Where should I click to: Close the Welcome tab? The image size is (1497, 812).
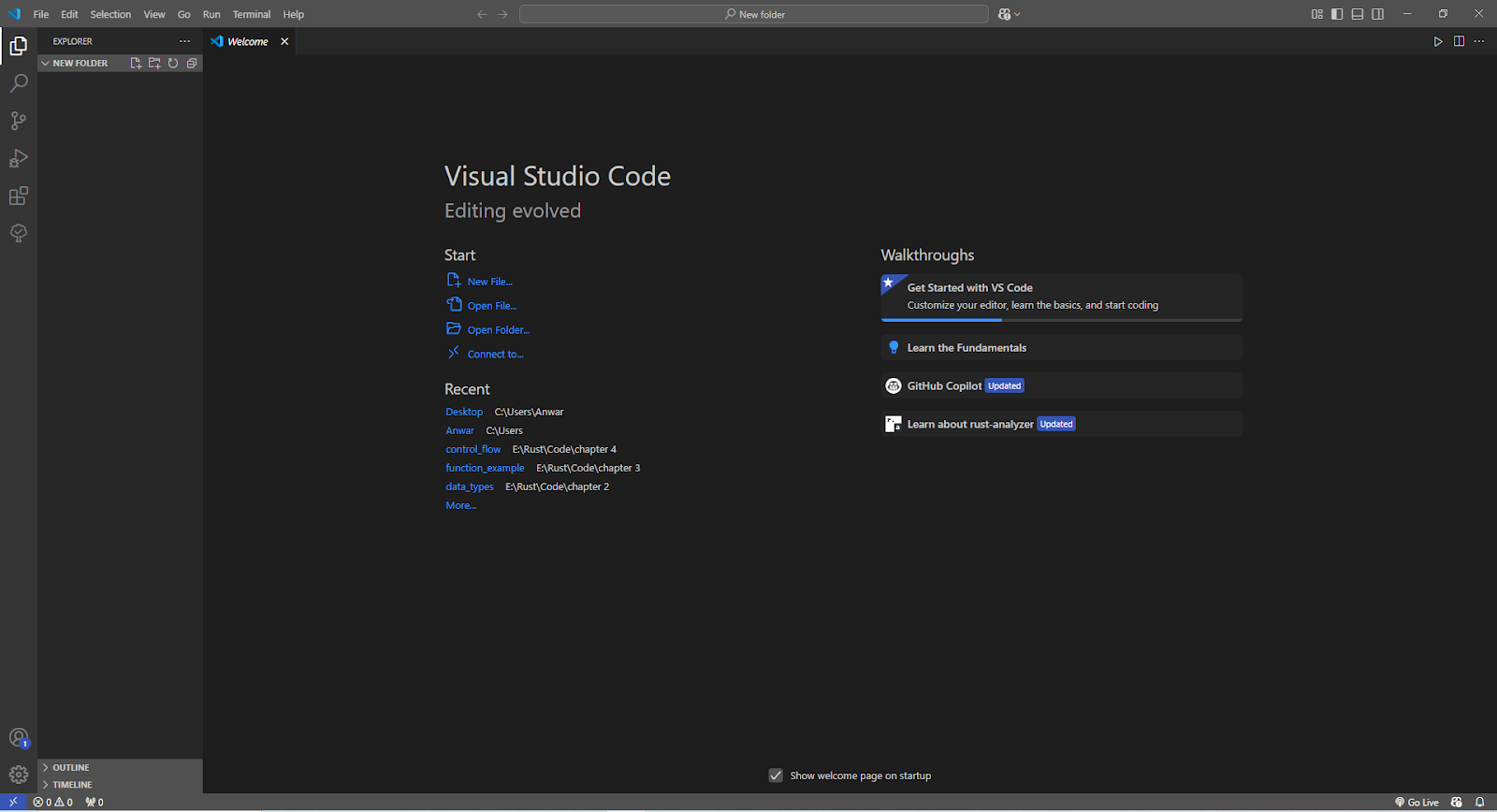point(284,41)
